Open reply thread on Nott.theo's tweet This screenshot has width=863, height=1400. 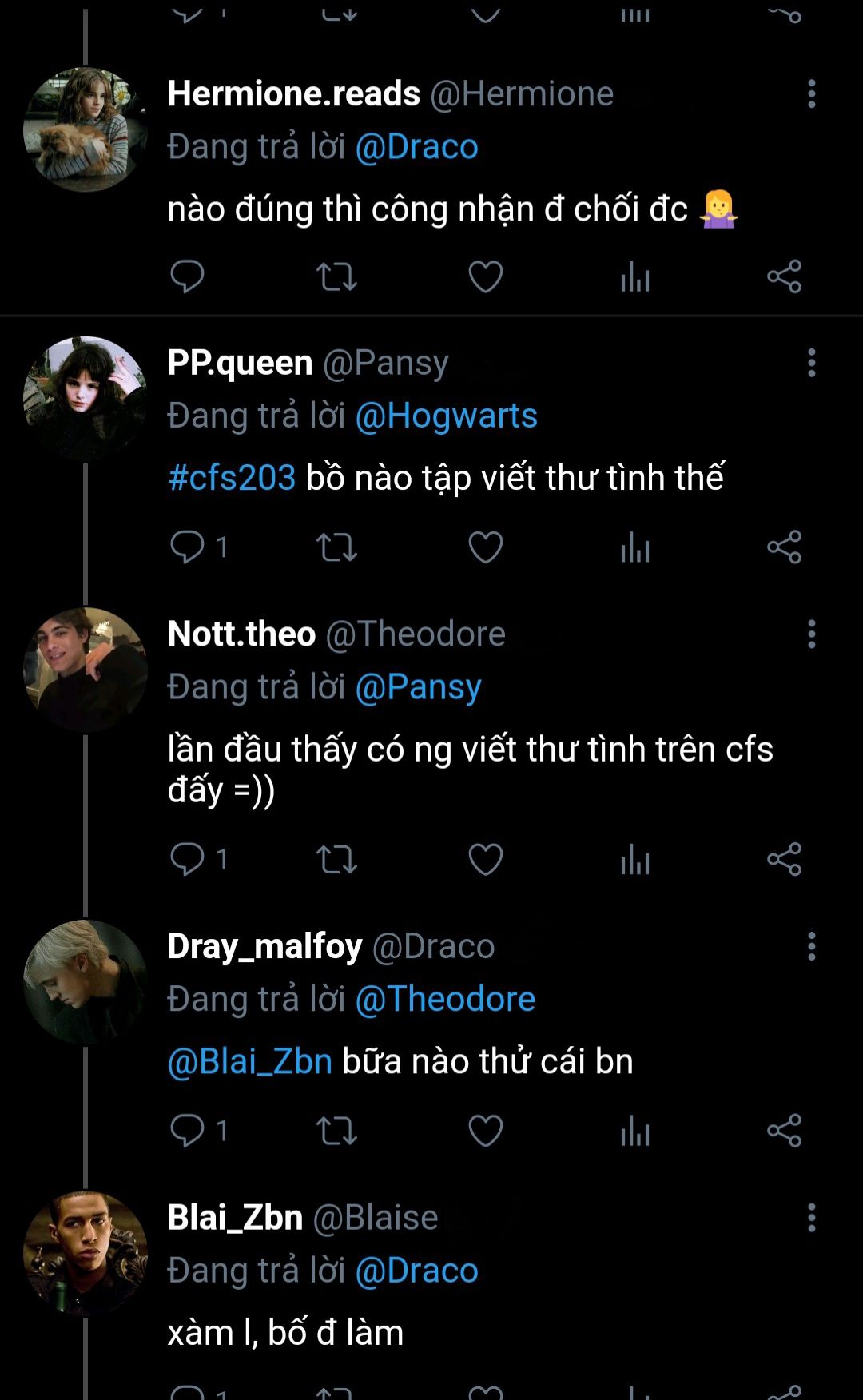click(189, 859)
